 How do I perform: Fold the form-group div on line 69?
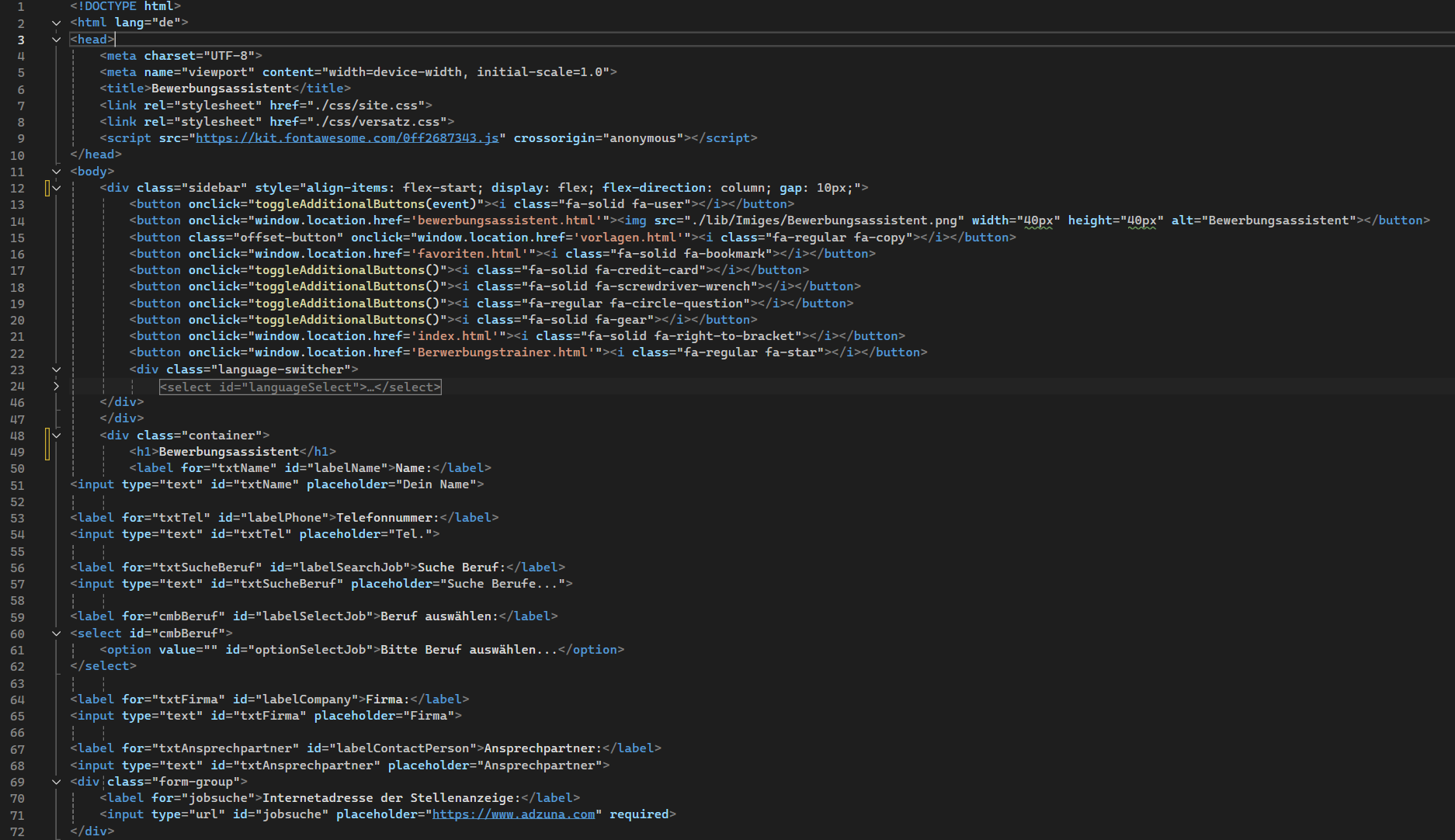(56, 782)
